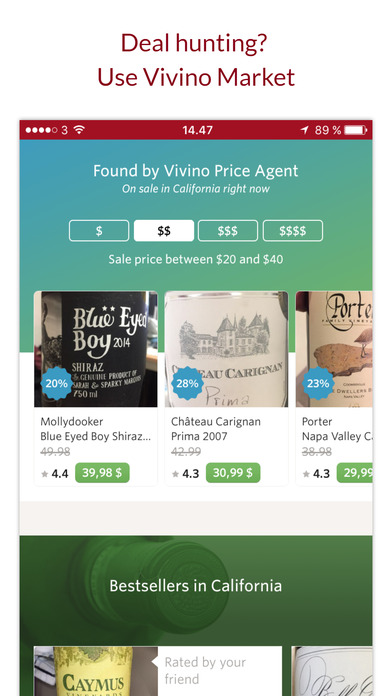Tap the location arrow icon in the status bar
This screenshot has height=696, width=392.
coord(305,130)
